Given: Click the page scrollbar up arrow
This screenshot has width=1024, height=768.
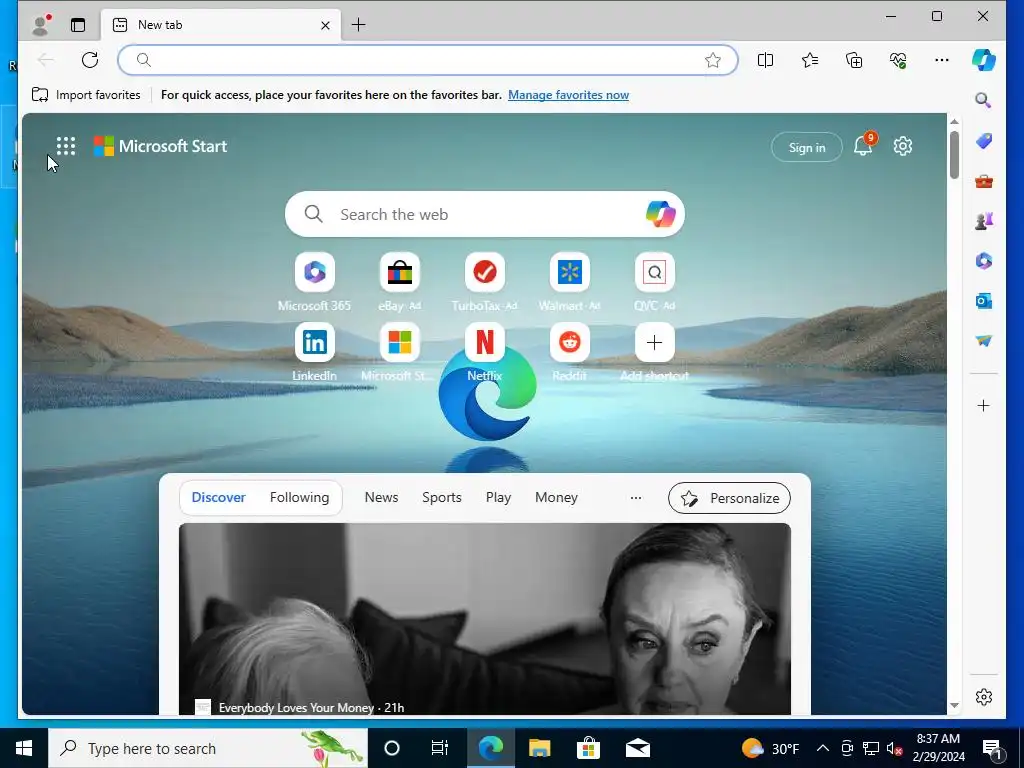Looking at the screenshot, I should 954,121.
